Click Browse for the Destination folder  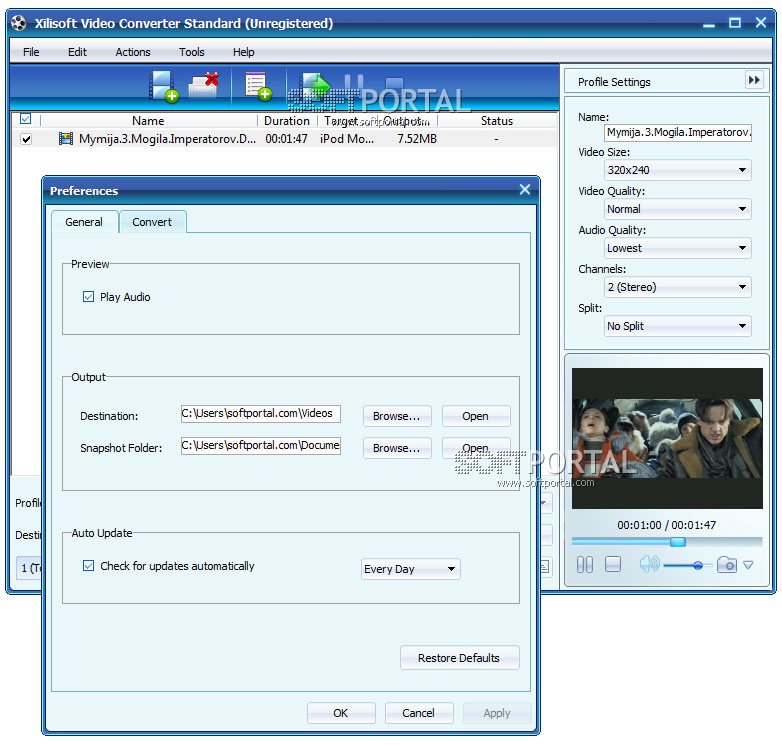(x=397, y=416)
